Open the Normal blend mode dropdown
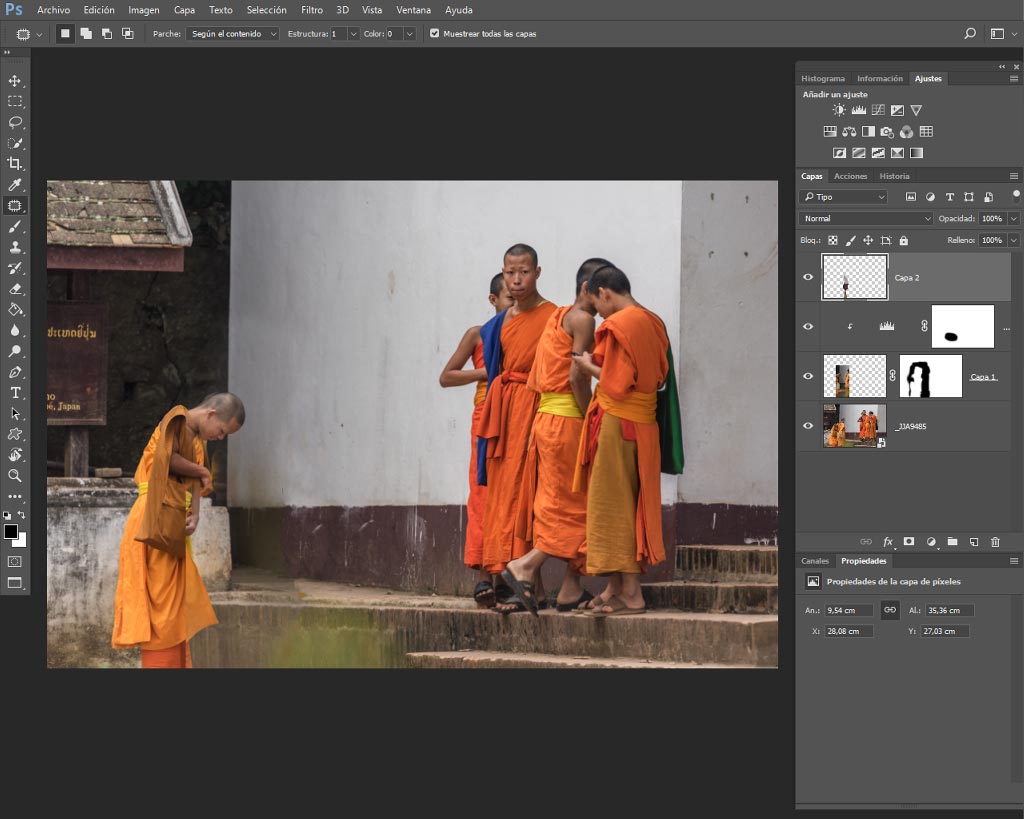This screenshot has width=1024, height=819. [866, 218]
